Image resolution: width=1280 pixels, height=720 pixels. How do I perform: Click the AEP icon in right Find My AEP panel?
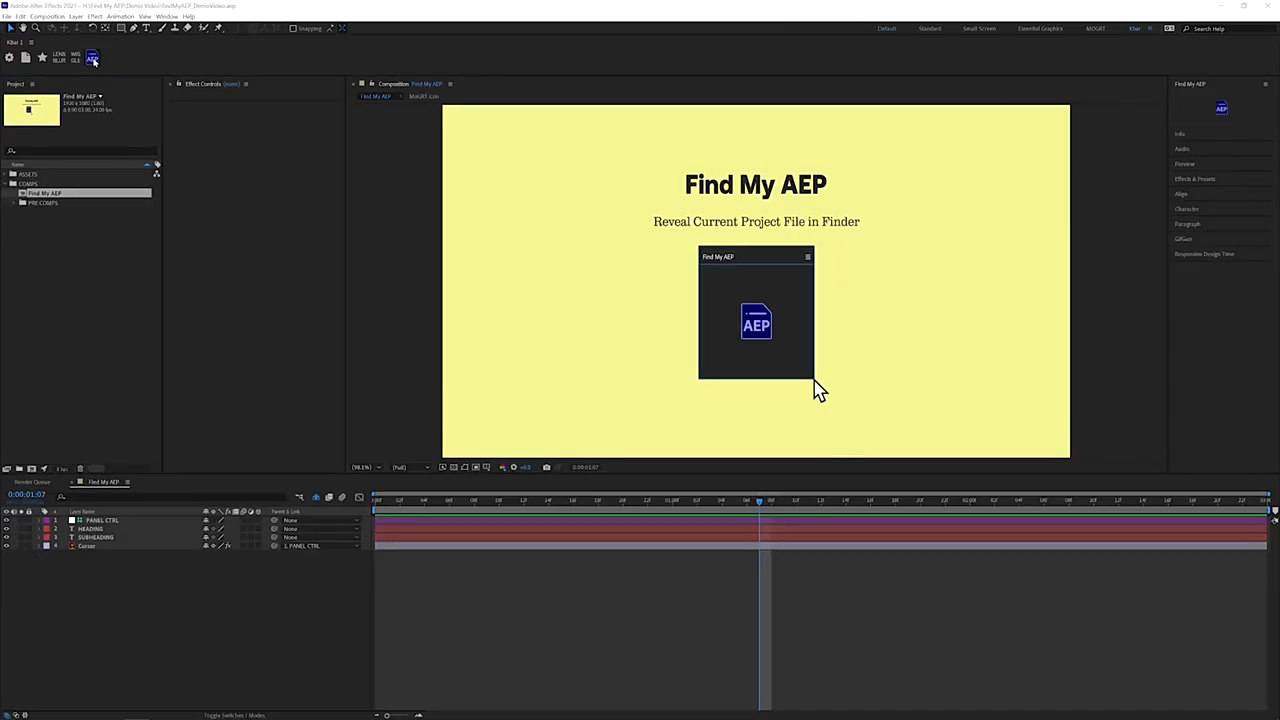pyautogui.click(x=1221, y=108)
